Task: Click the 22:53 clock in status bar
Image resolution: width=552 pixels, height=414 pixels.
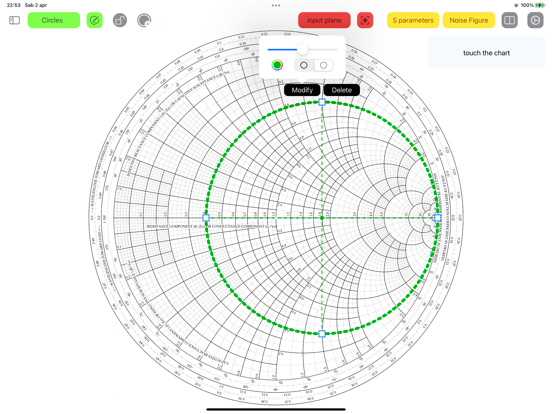Action: tap(13, 5)
